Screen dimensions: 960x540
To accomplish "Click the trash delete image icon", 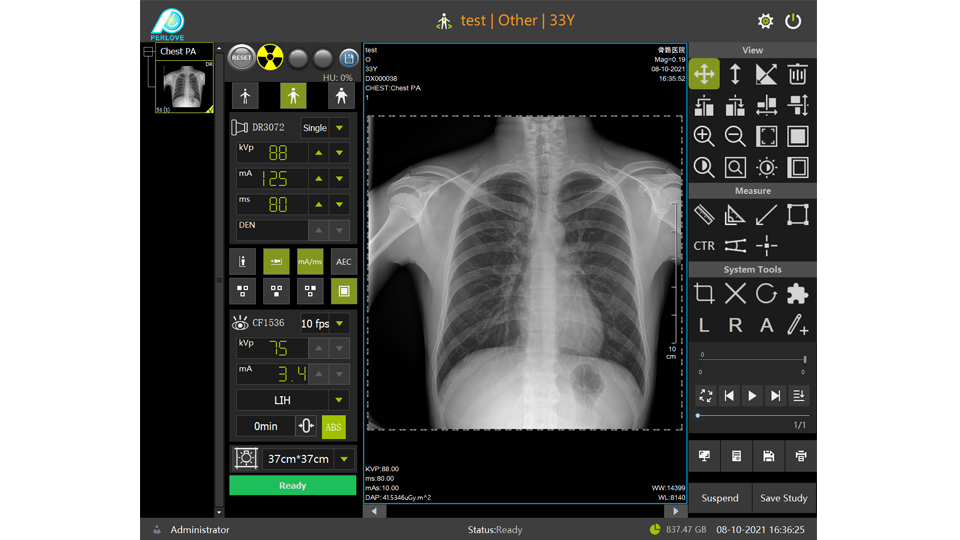I will pyautogui.click(x=797, y=74).
